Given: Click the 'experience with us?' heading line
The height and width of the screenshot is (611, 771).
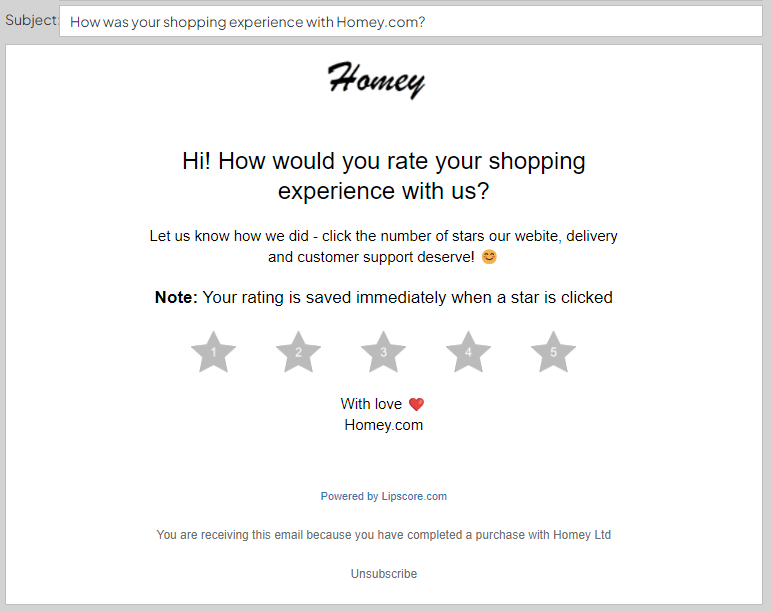Looking at the screenshot, I should point(383,191).
